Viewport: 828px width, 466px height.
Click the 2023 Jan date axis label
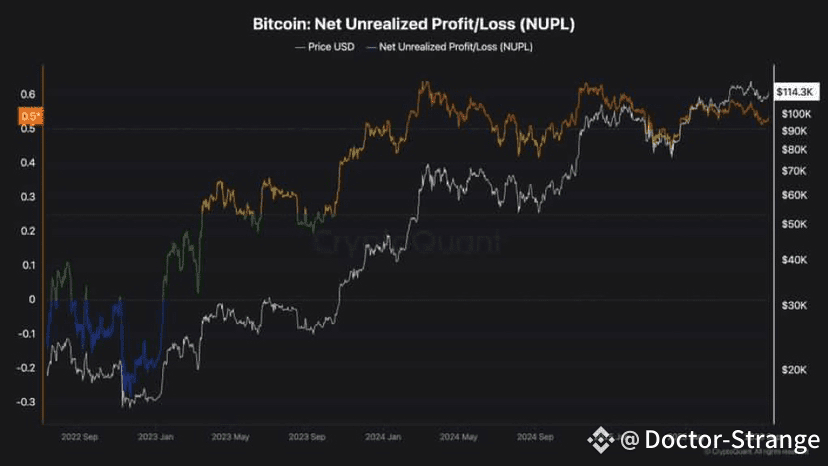pyautogui.click(x=155, y=437)
